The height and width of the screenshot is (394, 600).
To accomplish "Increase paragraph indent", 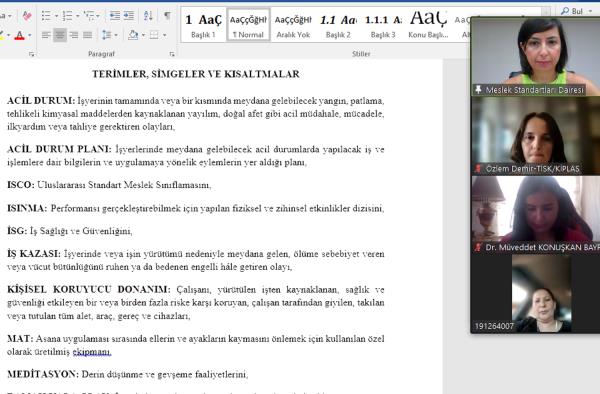I will (x=129, y=16).
